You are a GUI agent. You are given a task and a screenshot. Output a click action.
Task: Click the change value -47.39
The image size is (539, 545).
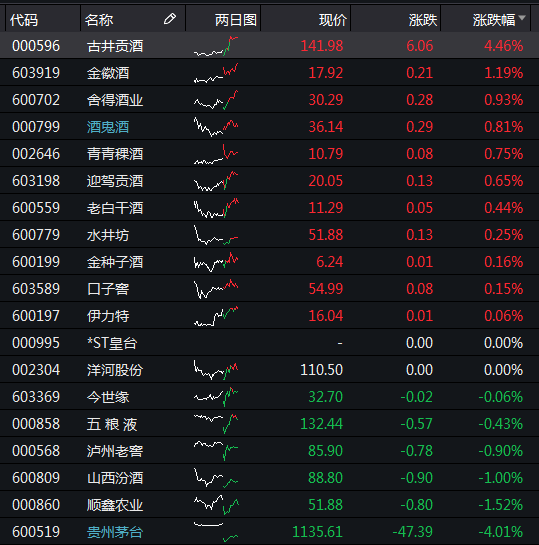(413, 532)
